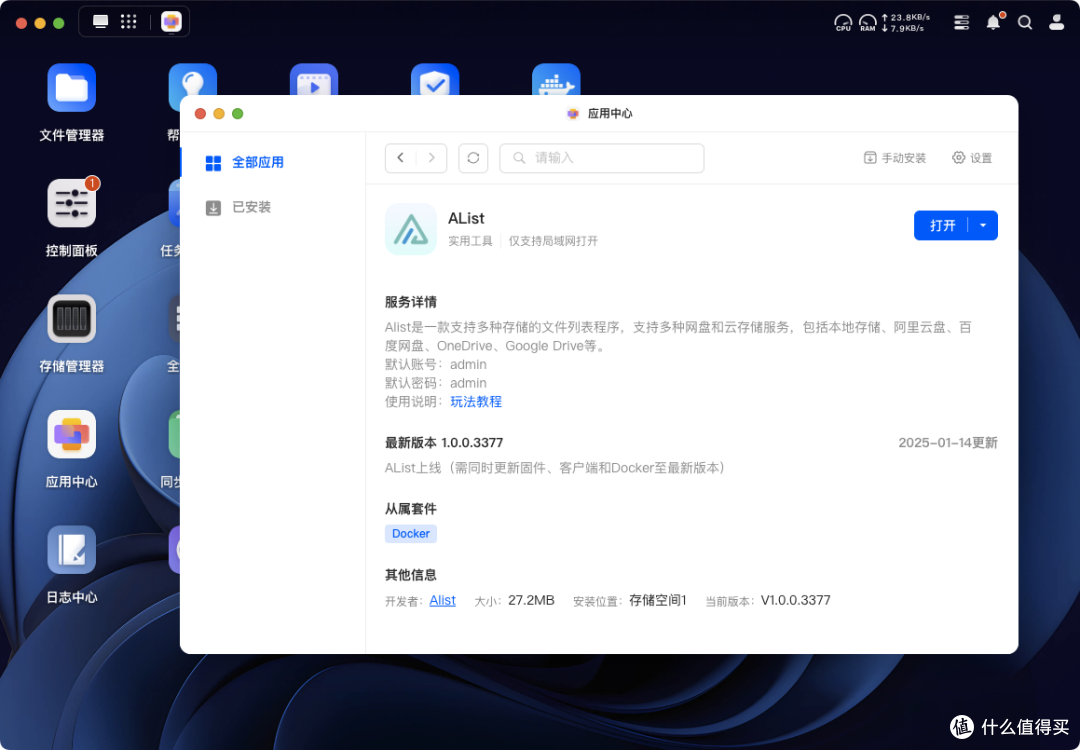Image resolution: width=1080 pixels, height=750 pixels.
Task: Click the 手动安装 button
Action: 895,158
